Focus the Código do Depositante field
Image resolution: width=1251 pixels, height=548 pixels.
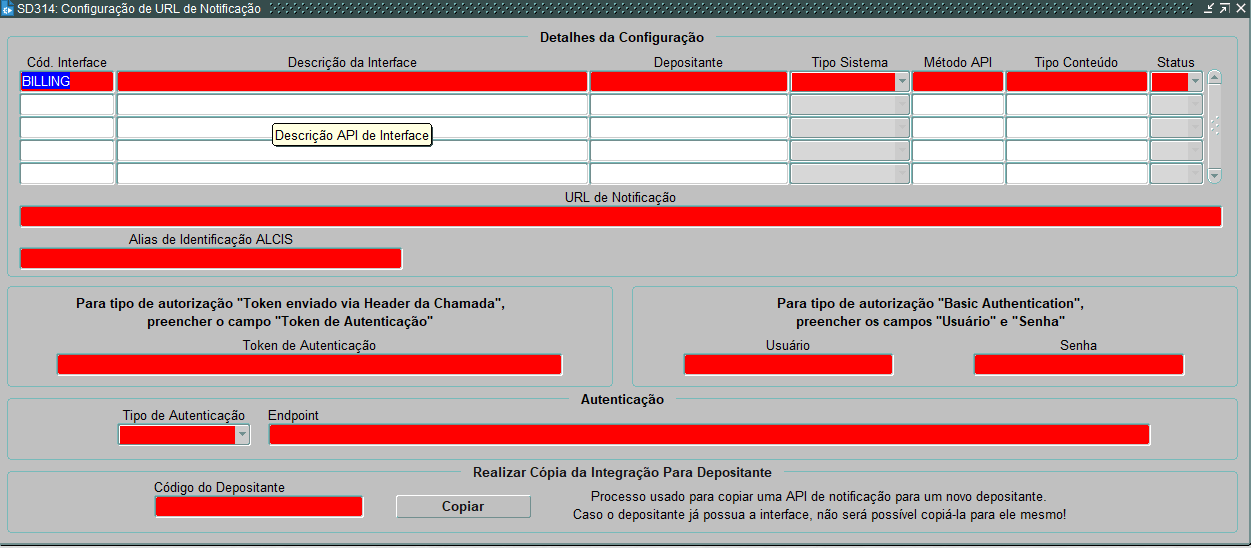coord(258,507)
